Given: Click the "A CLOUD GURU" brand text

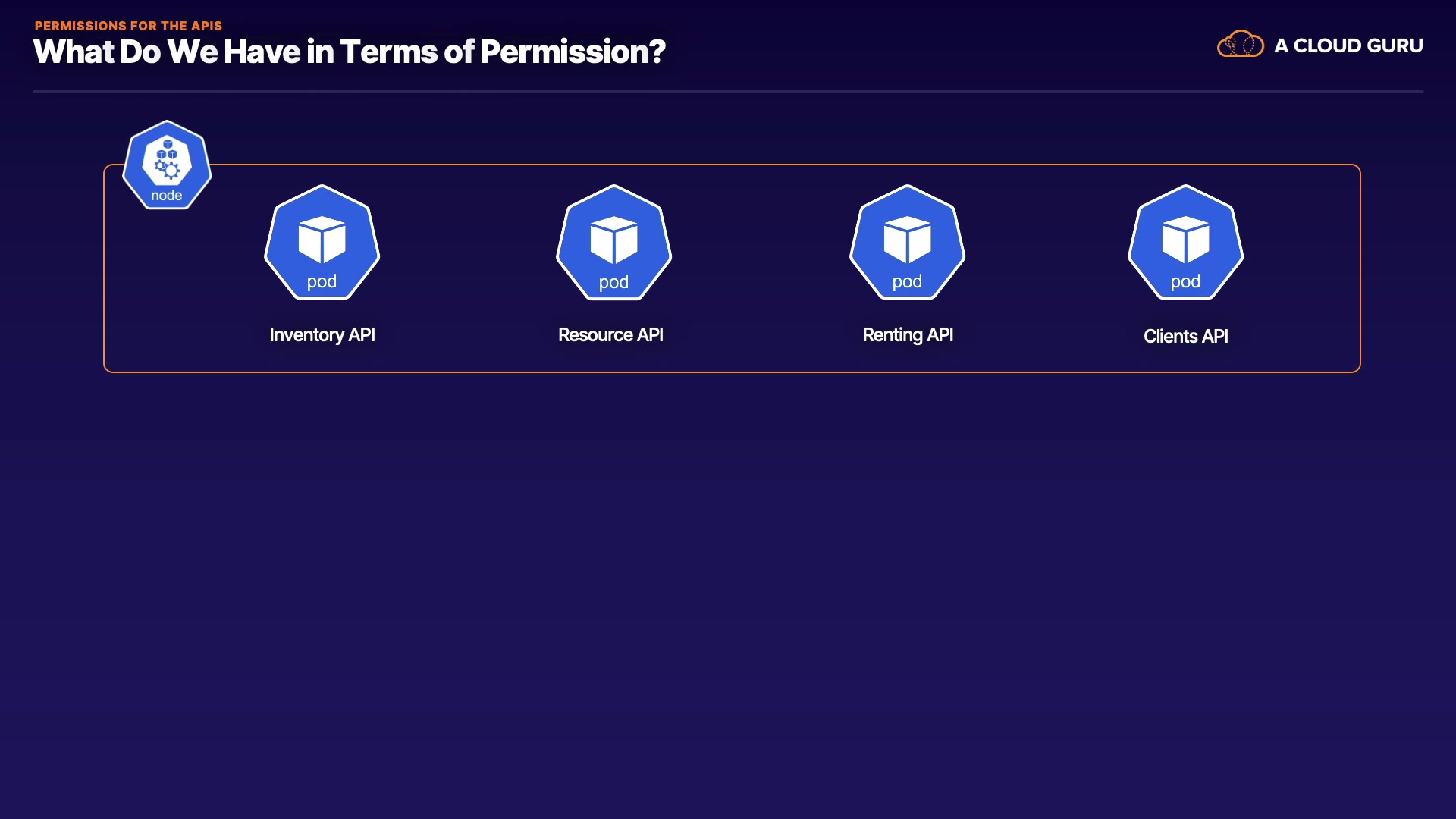Looking at the screenshot, I should click(x=1348, y=45).
